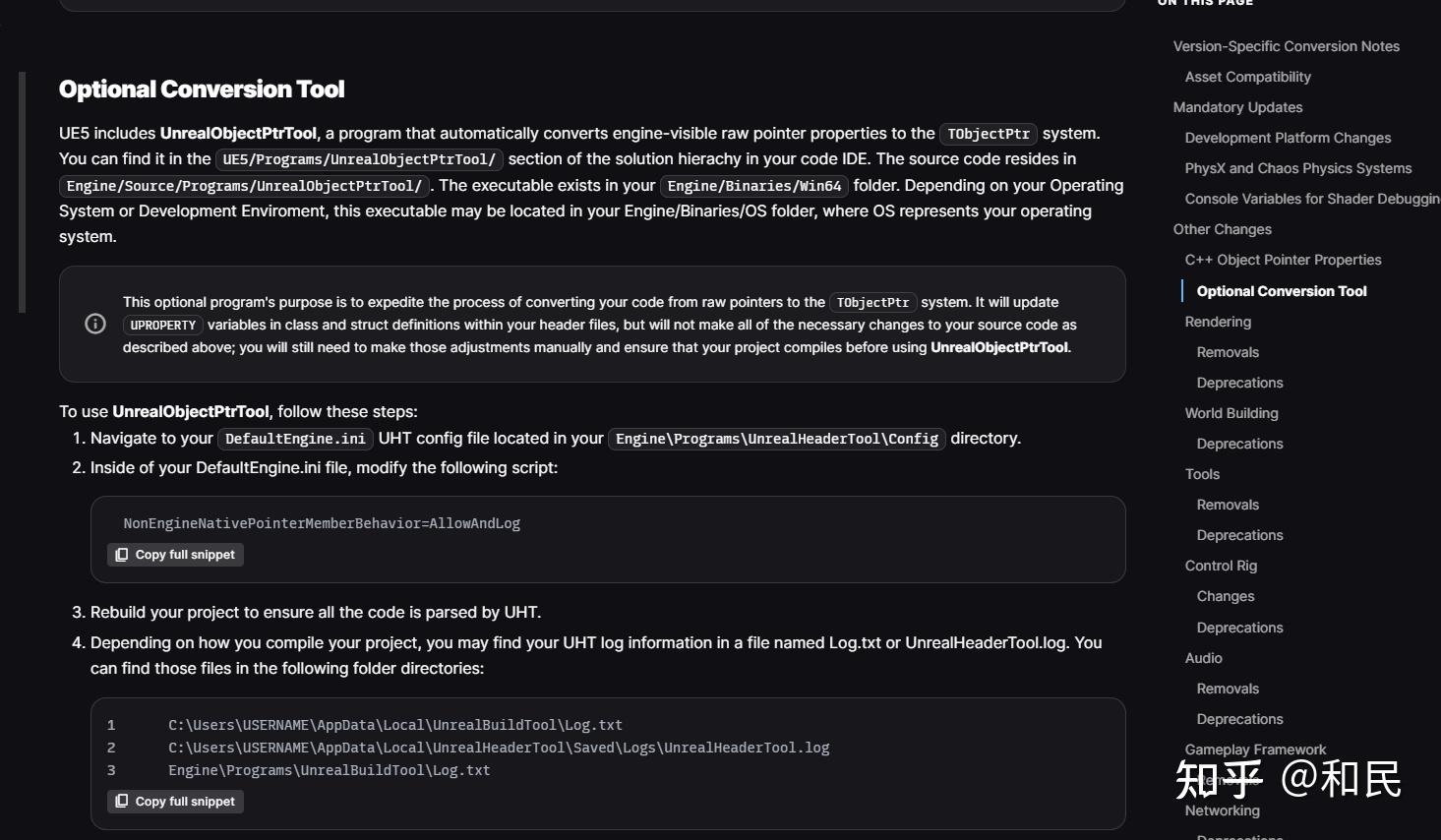Image resolution: width=1441 pixels, height=840 pixels.
Task: Navigate to Development Platform Changes
Action: (x=1288, y=138)
